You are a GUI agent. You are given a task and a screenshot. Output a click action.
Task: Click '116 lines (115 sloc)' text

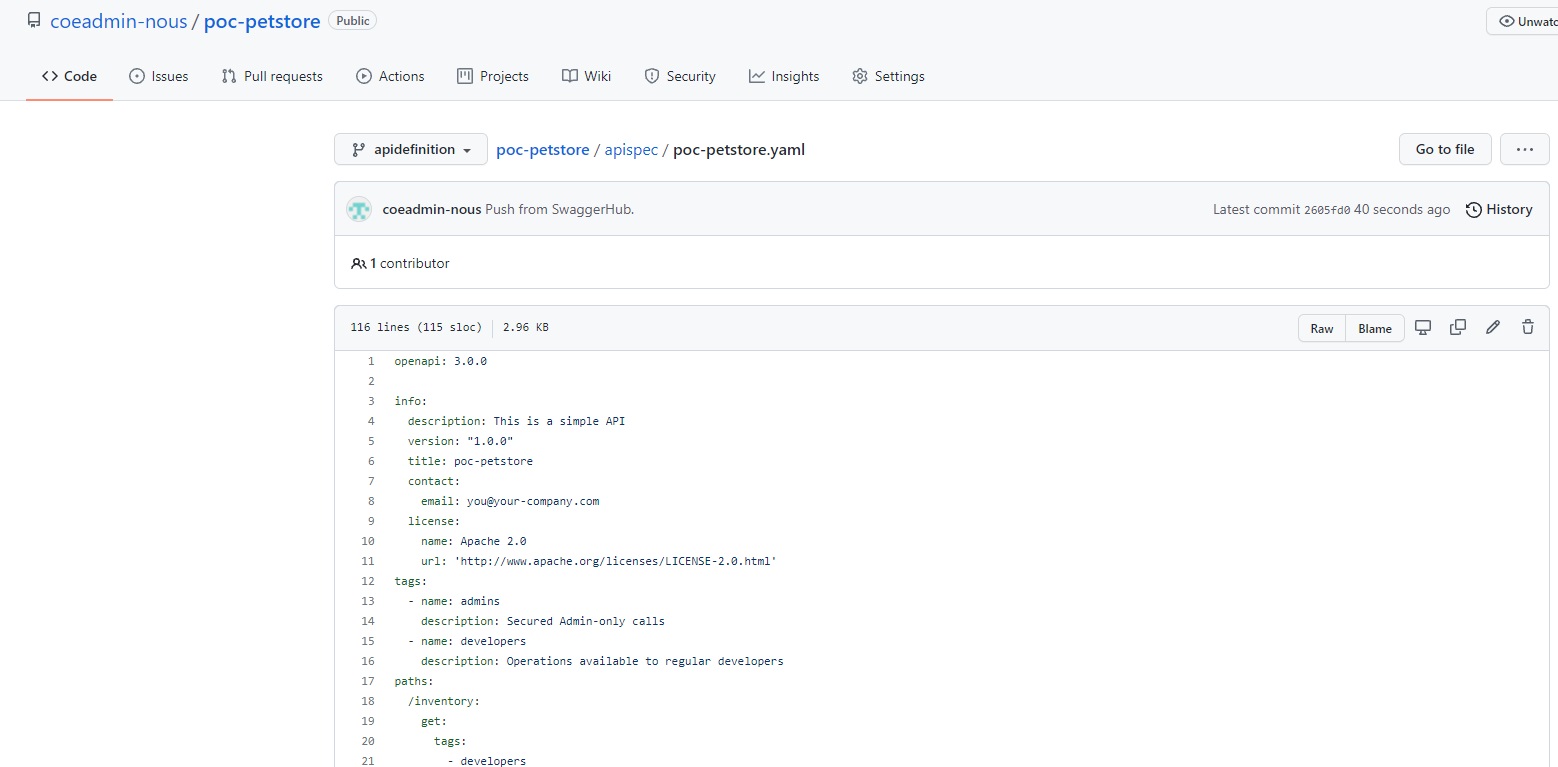click(x=416, y=328)
